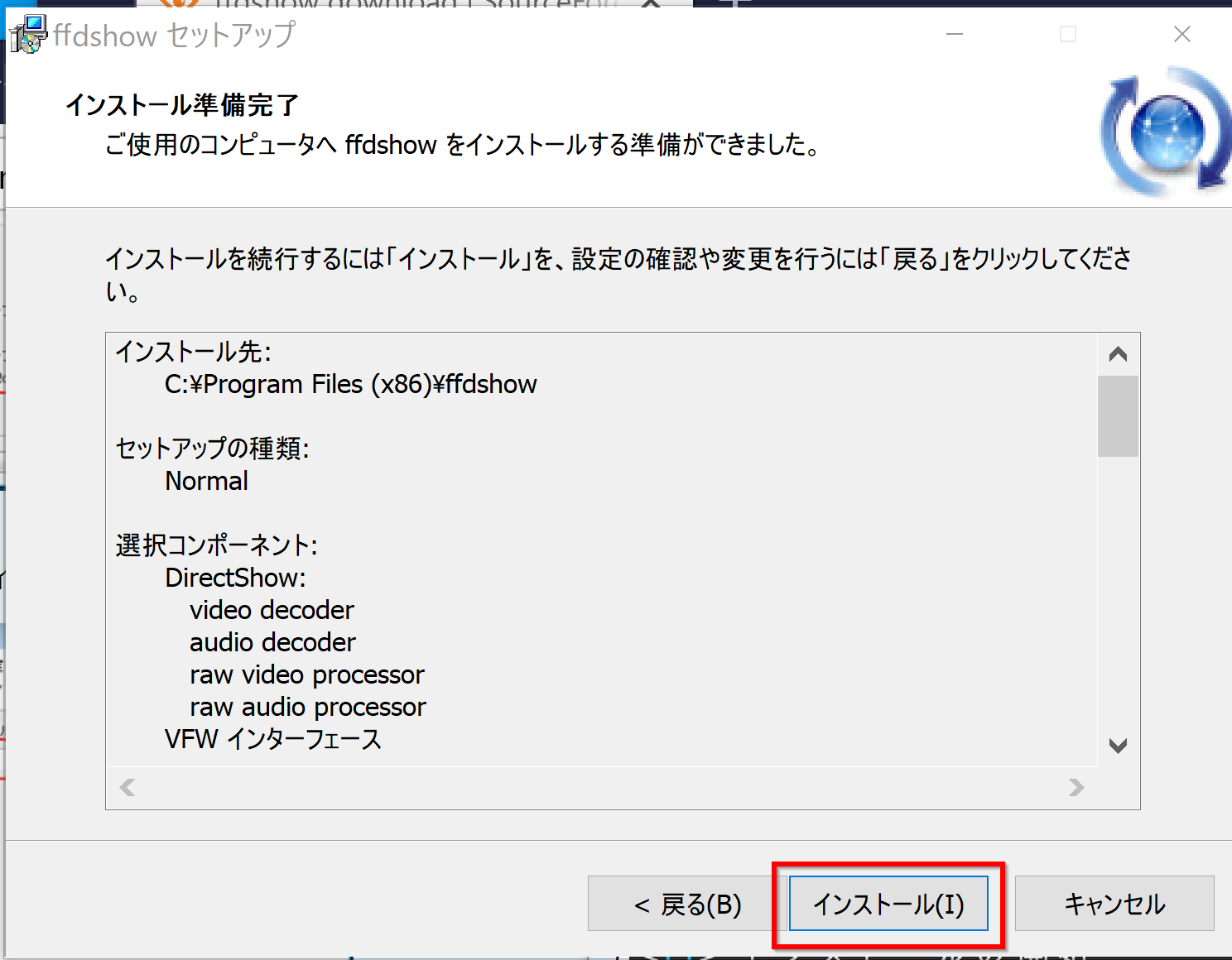Click the horizontal scroll left arrow

128,787
